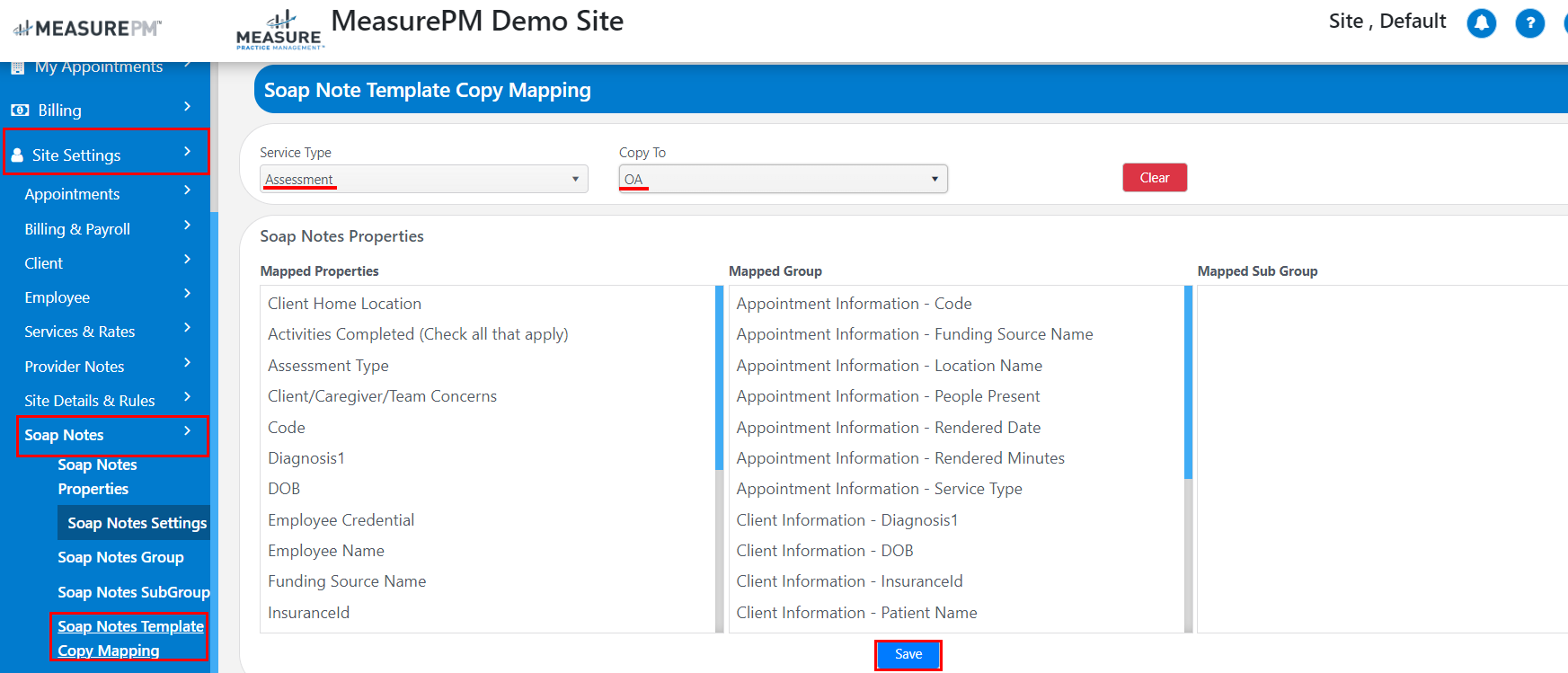
Task: Click the red Clear button
Action: pos(1155,178)
